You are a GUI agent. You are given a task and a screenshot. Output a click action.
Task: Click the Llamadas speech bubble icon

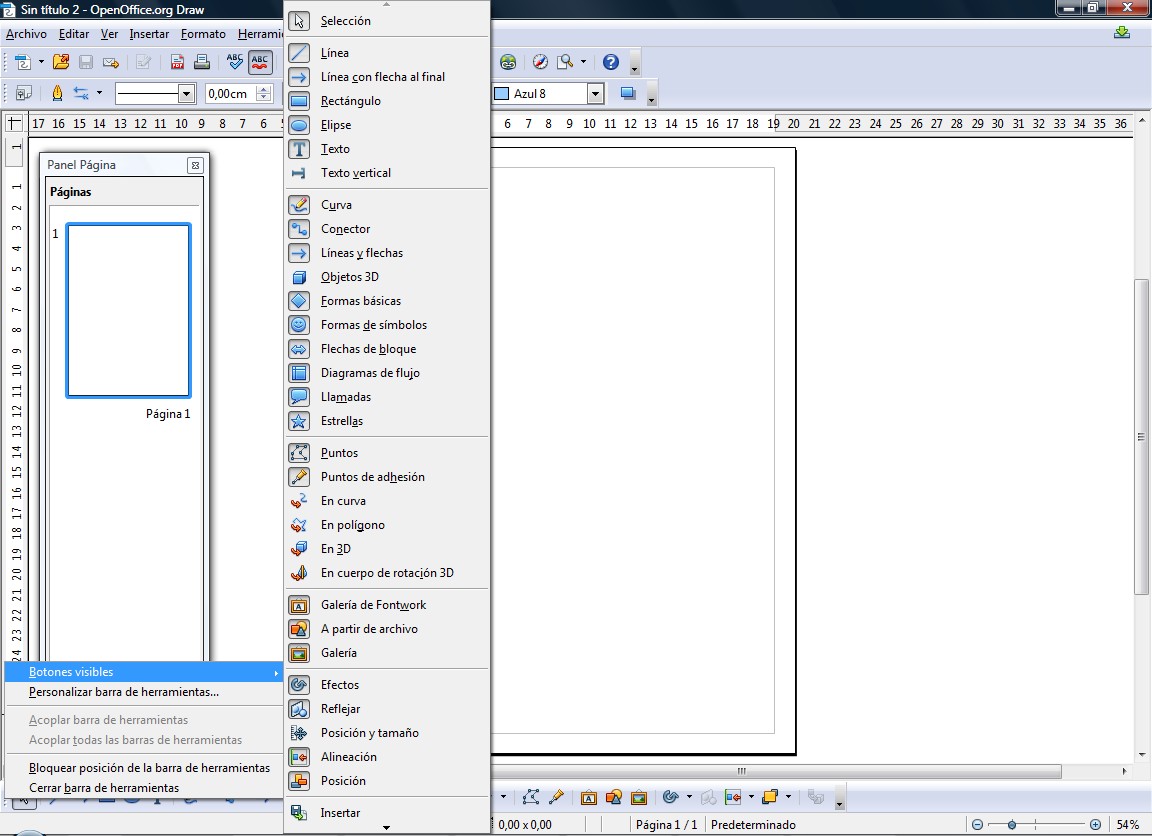click(x=299, y=397)
